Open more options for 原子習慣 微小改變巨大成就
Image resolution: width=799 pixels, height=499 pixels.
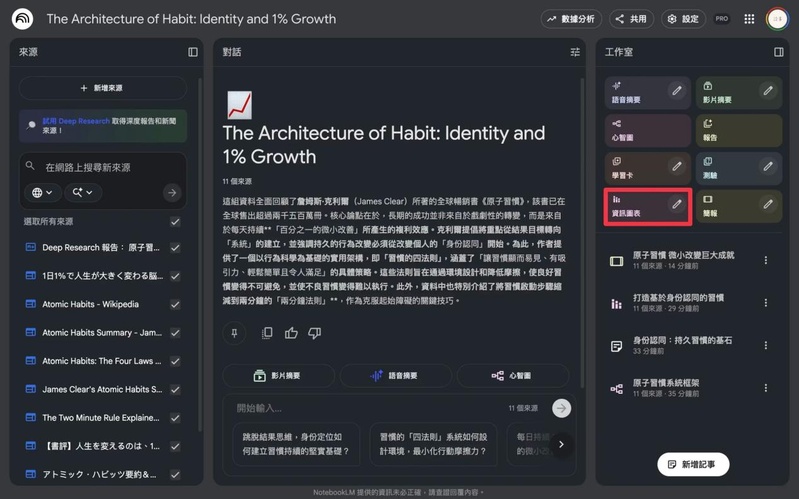(765, 260)
